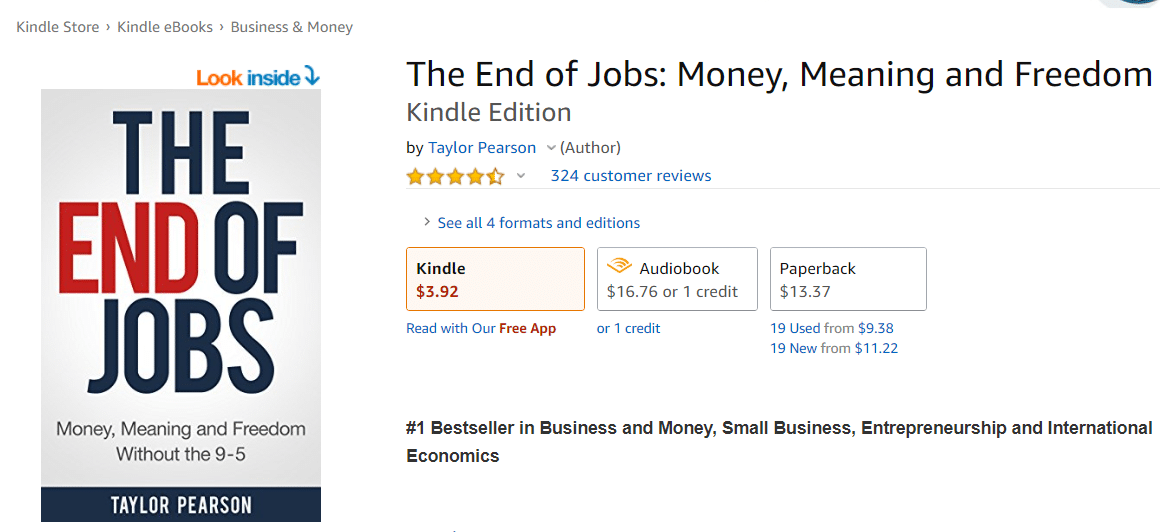This screenshot has height=532, width=1160.
Task: View 19 Used offers from $9.38
Action: 832,328
